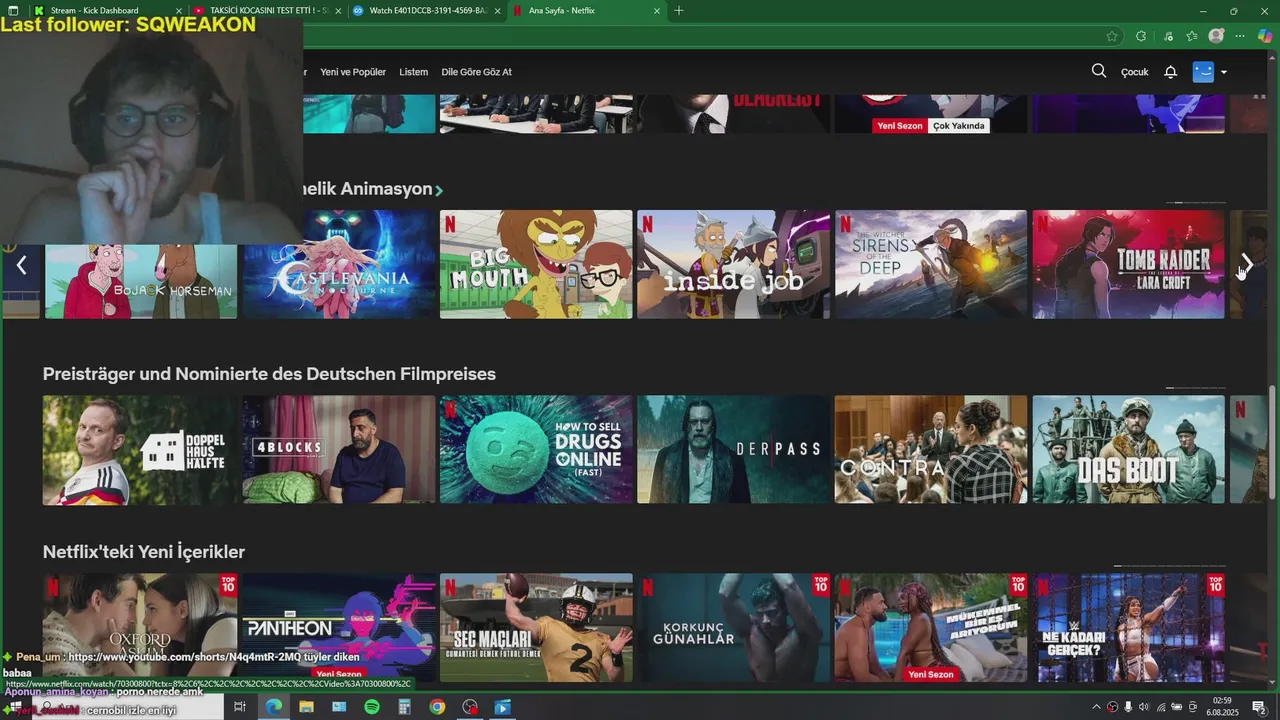Open Der Pass thumbnail
1280x720 pixels.
click(x=733, y=449)
